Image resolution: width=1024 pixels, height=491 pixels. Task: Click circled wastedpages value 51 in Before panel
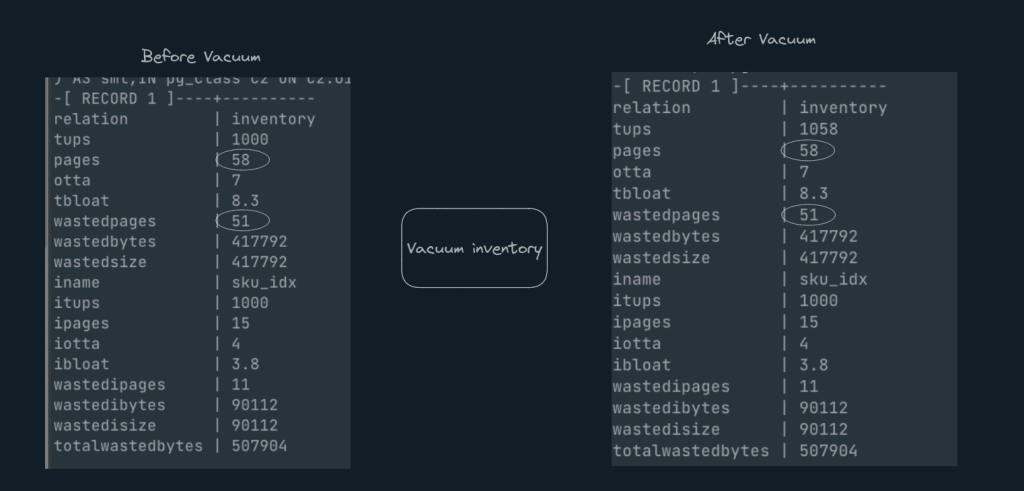243,221
